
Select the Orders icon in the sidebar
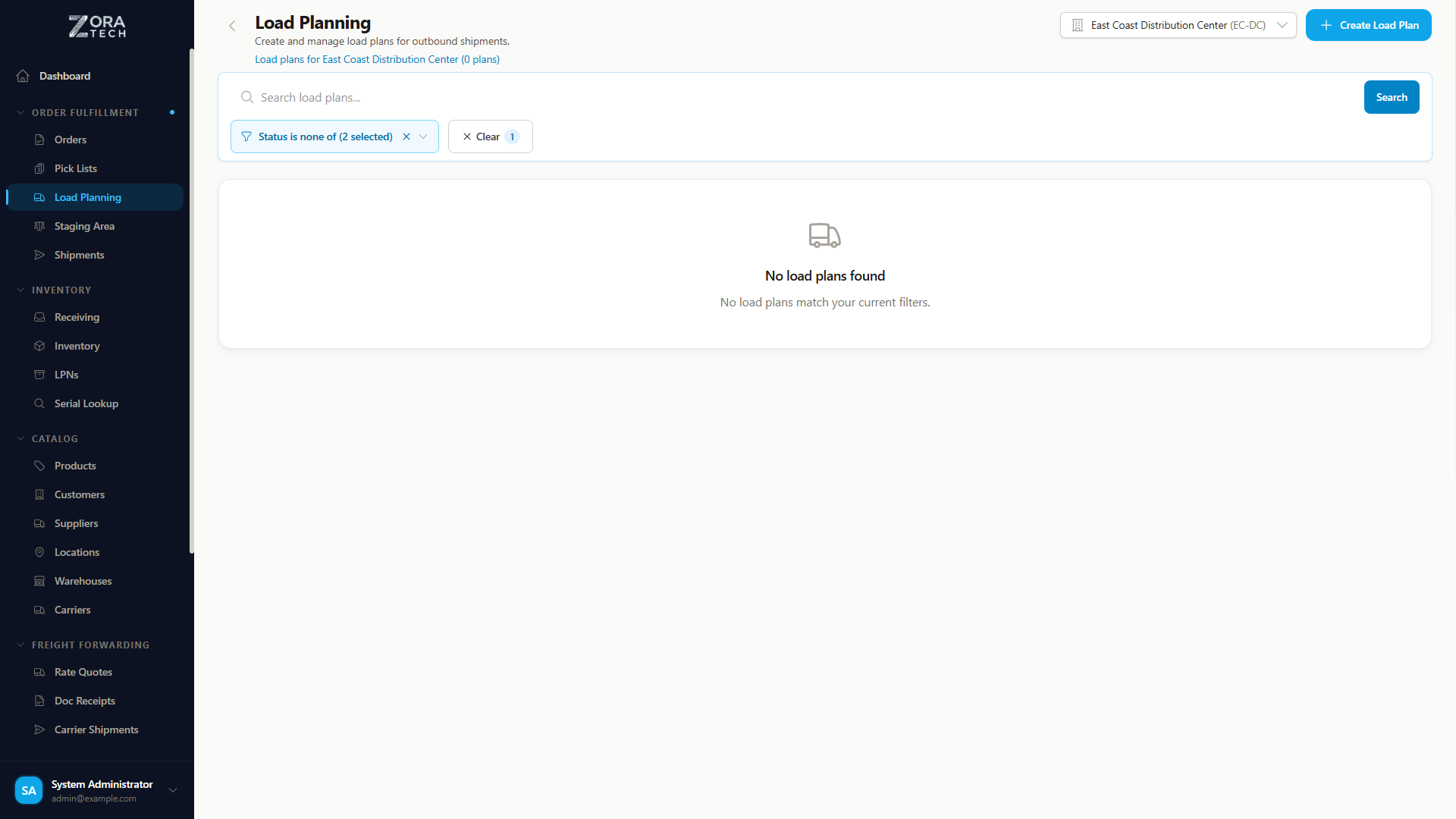(39, 140)
